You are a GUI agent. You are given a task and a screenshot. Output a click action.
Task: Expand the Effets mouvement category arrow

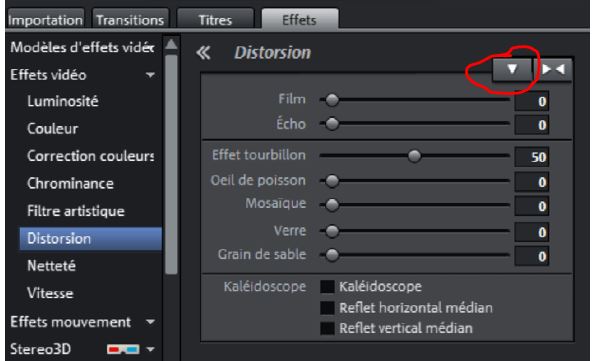pyautogui.click(x=150, y=322)
